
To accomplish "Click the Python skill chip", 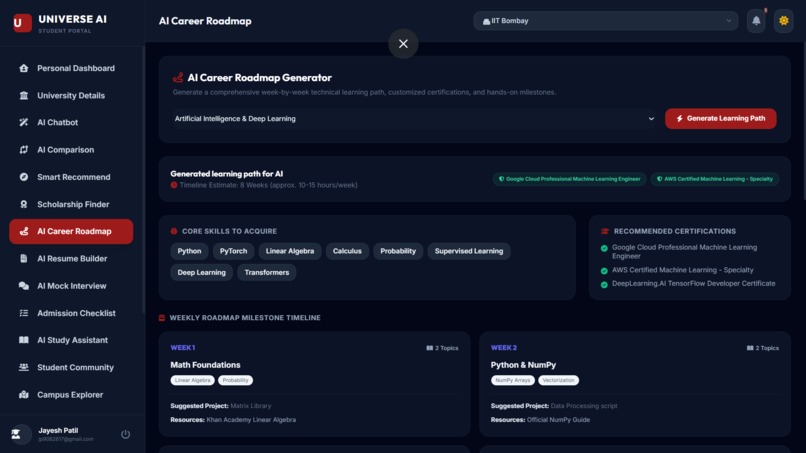I will 189,251.
